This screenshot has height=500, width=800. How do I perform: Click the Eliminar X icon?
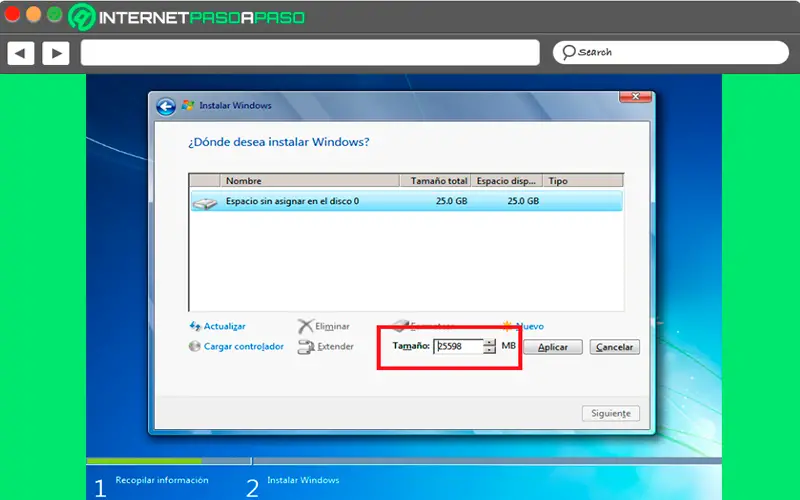(305, 326)
